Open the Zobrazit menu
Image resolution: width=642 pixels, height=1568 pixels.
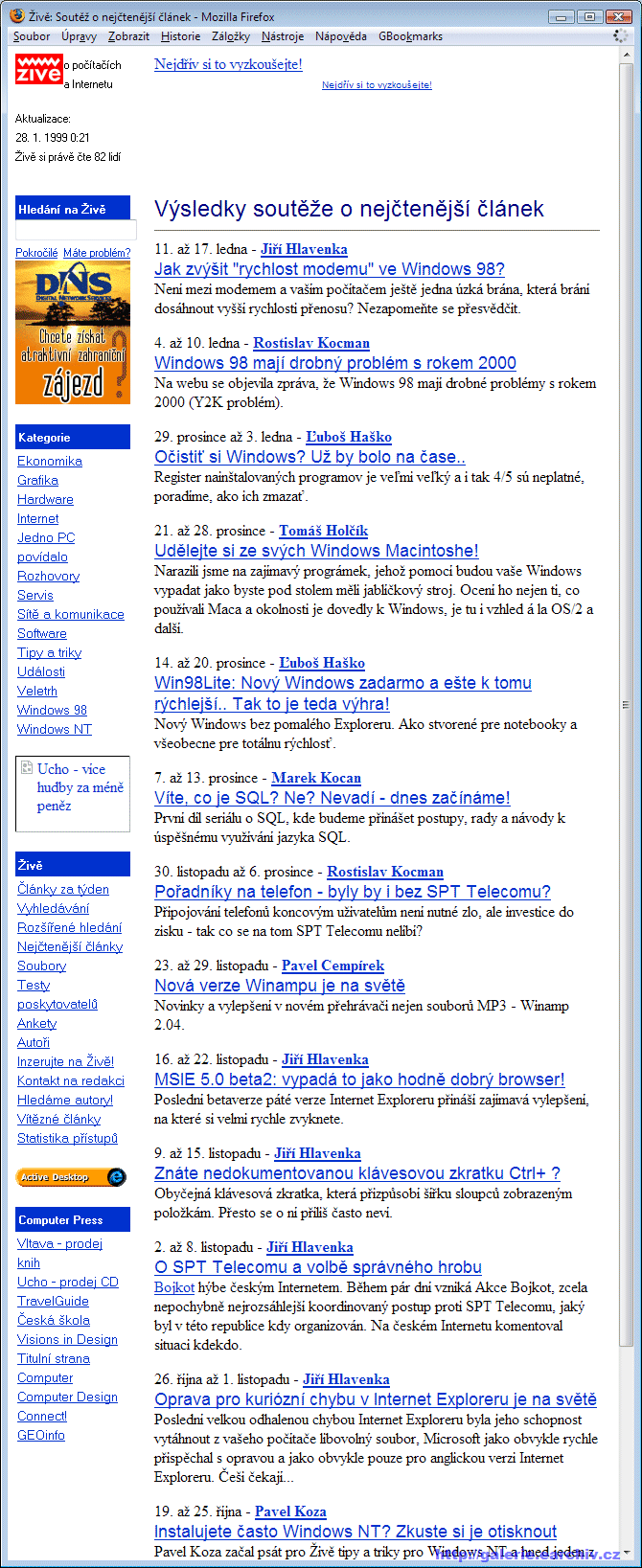pos(128,36)
